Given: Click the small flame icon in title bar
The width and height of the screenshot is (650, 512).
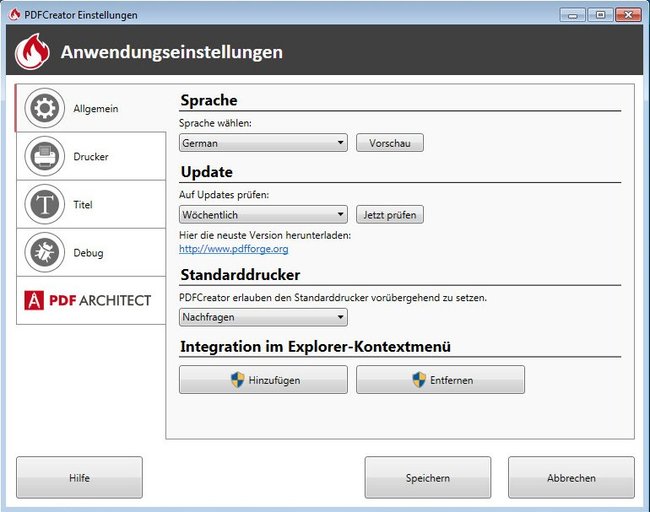Looking at the screenshot, I should point(15,15).
